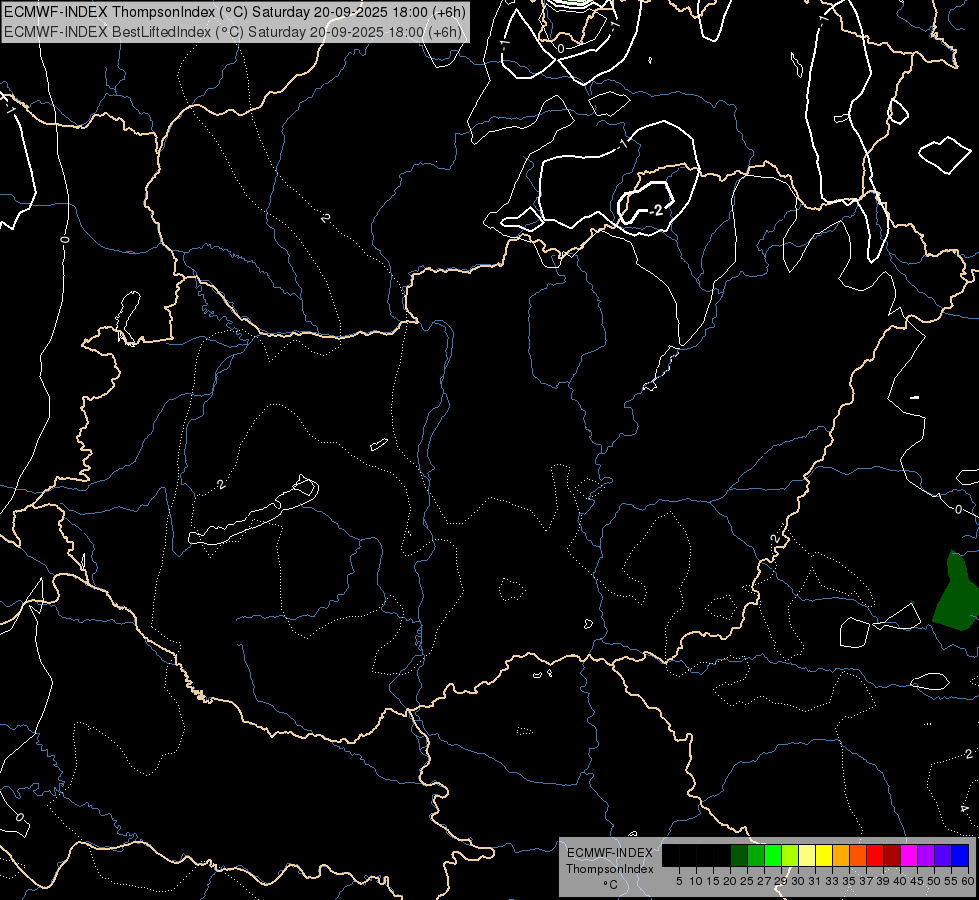Select the purple 45–50 legend swatch

926,855
